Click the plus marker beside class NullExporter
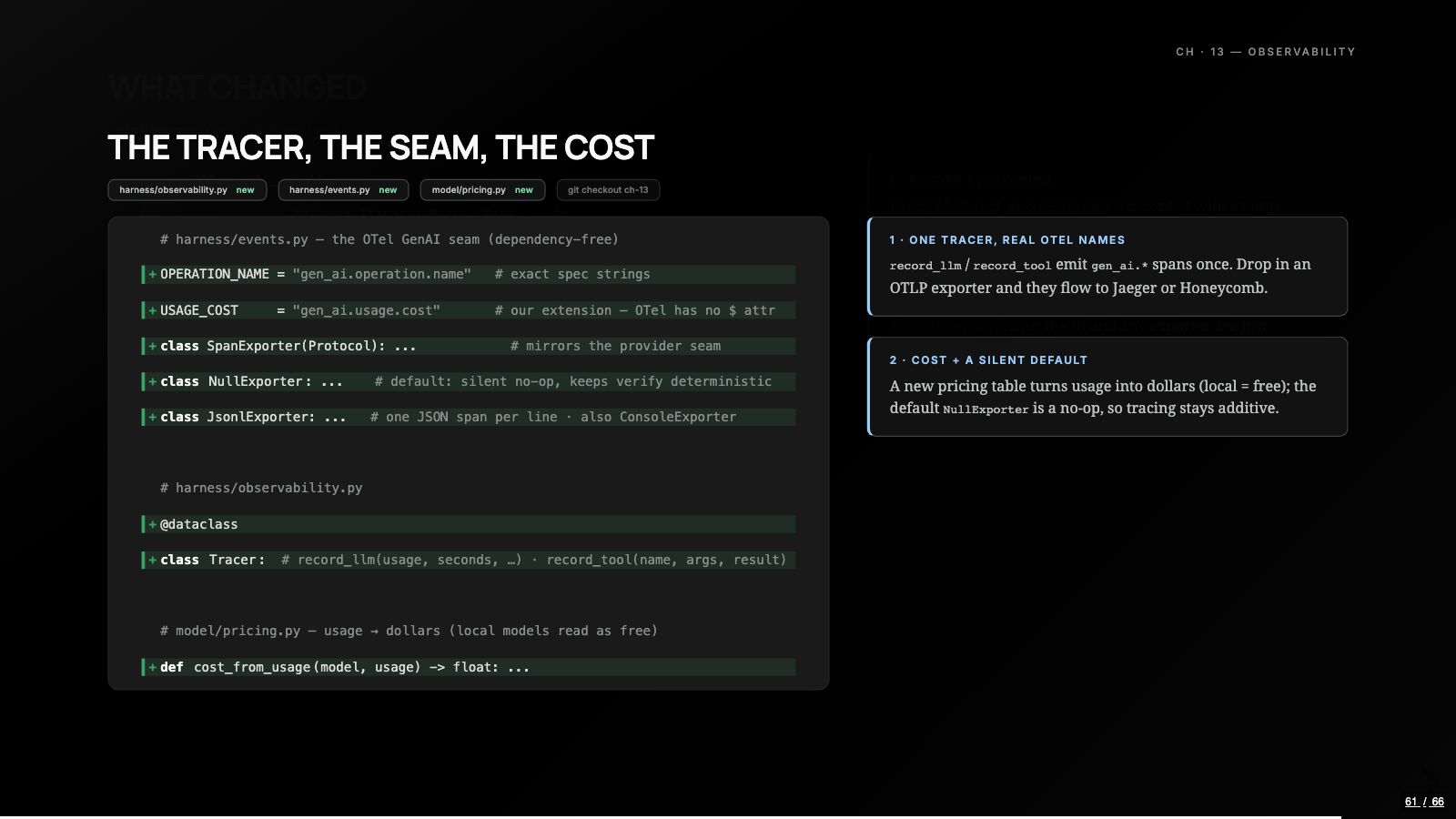 (x=153, y=381)
